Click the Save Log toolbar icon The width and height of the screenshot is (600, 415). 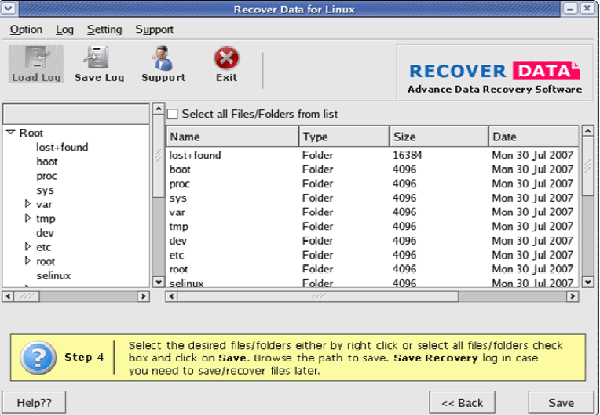tap(99, 63)
